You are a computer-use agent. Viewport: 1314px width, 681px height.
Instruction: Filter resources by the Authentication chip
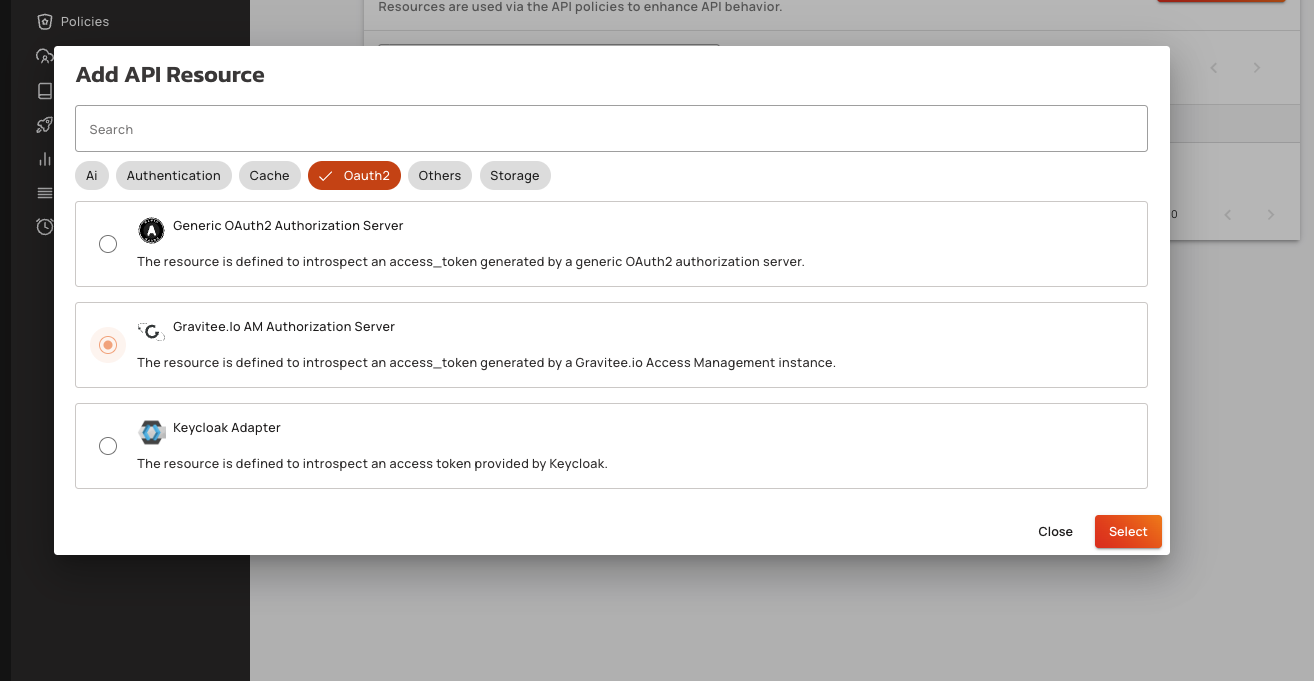point(173,176)
